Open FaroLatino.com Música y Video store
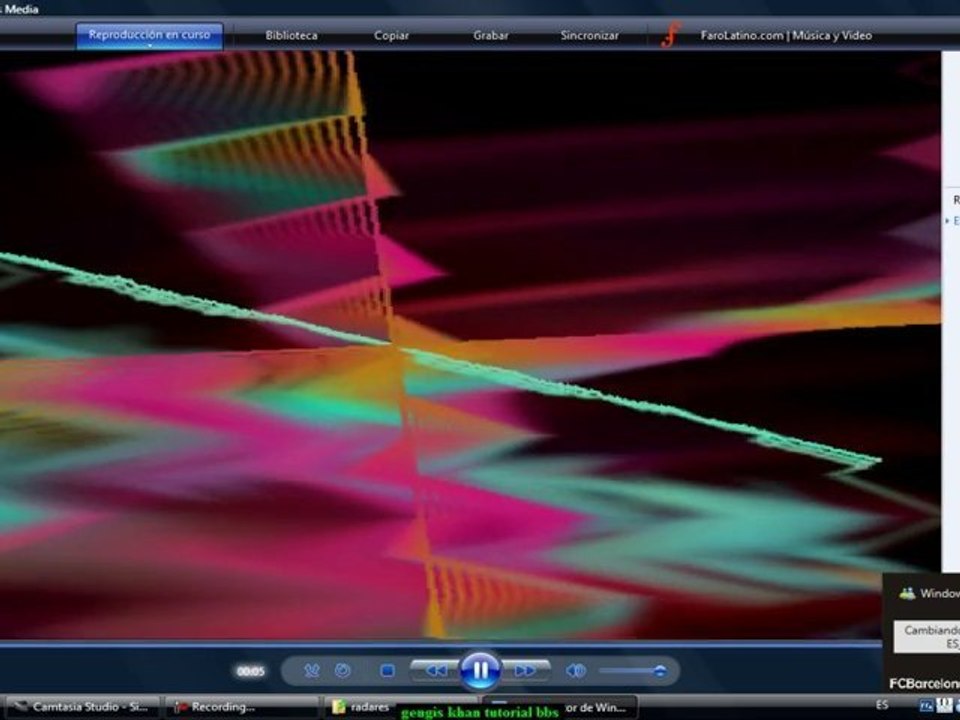The height and width of the screenshot is (720, 960). point(786,36)
